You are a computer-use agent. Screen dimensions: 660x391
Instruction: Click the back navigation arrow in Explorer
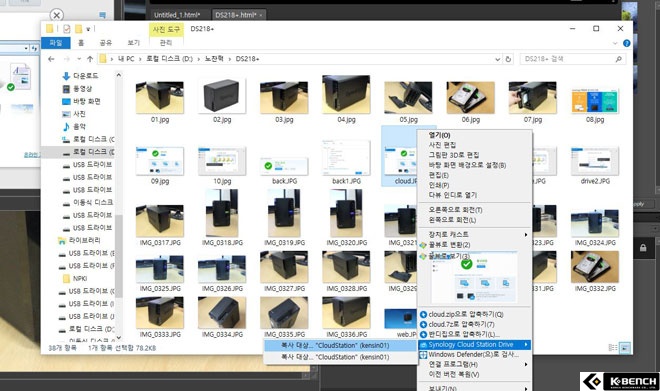[x=51, y=59]
